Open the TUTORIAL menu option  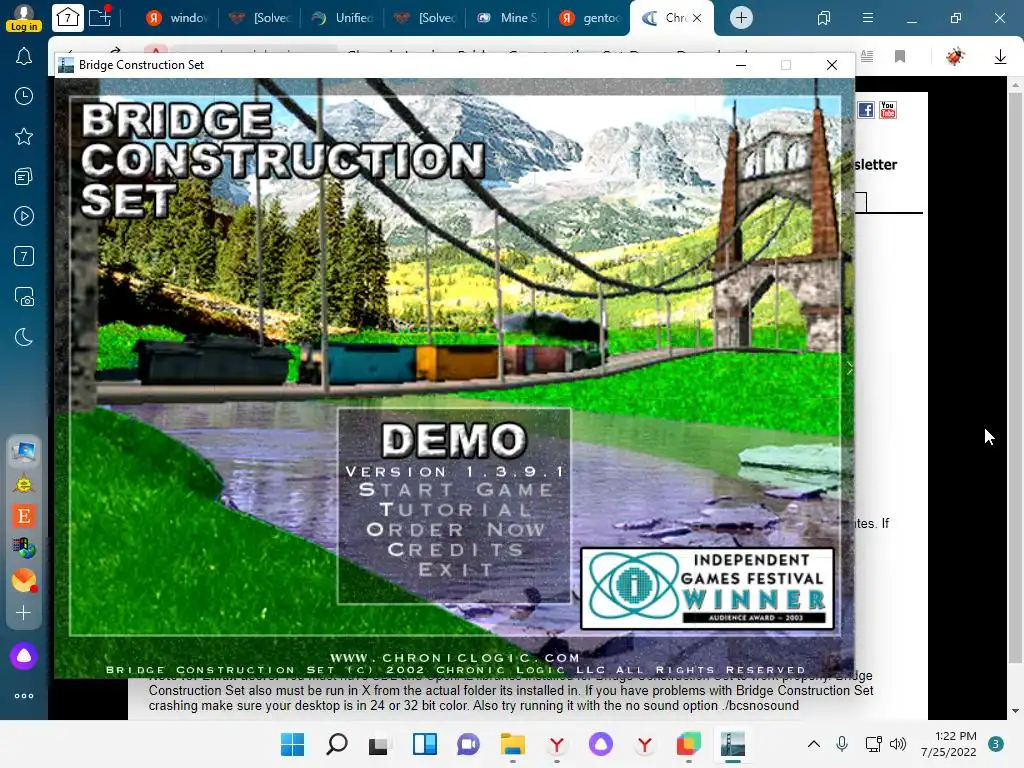point(455,509)
